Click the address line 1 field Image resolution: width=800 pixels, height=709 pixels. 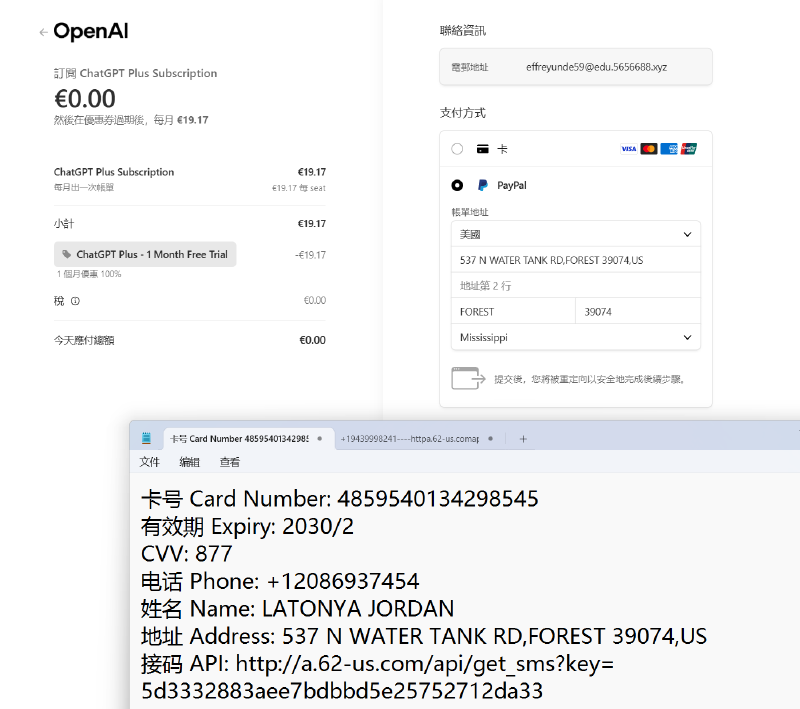point(576,260)
